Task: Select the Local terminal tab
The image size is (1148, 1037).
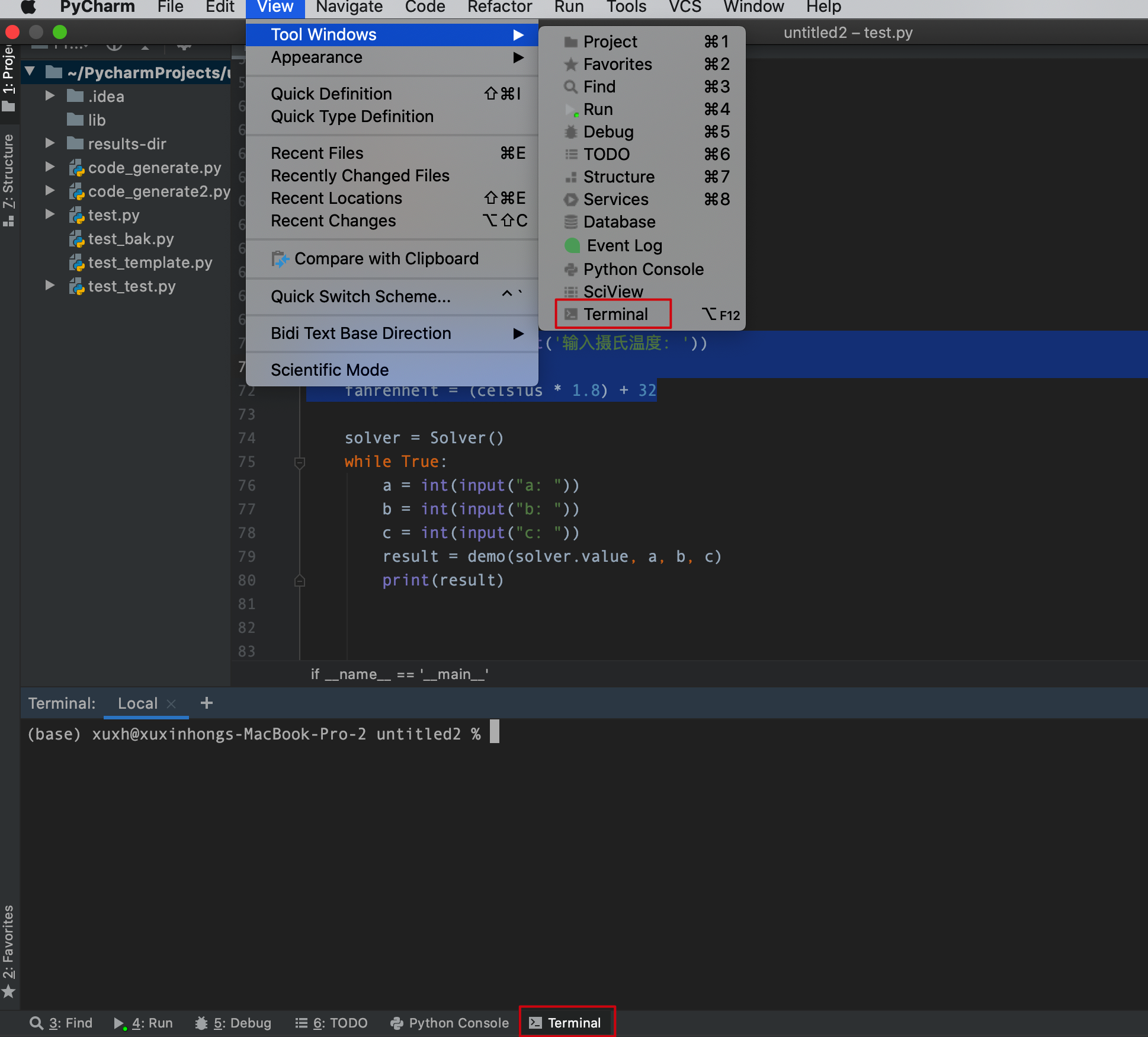Action: click(x=137, y=703)
